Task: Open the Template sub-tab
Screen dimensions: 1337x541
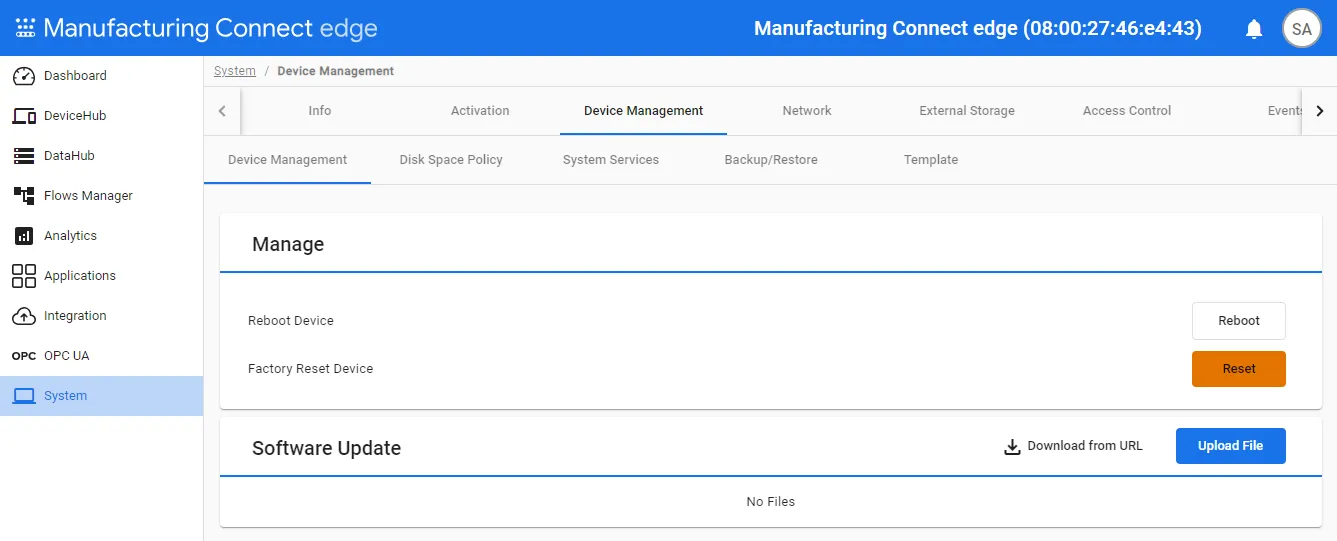Action: (x=931, y=160)
